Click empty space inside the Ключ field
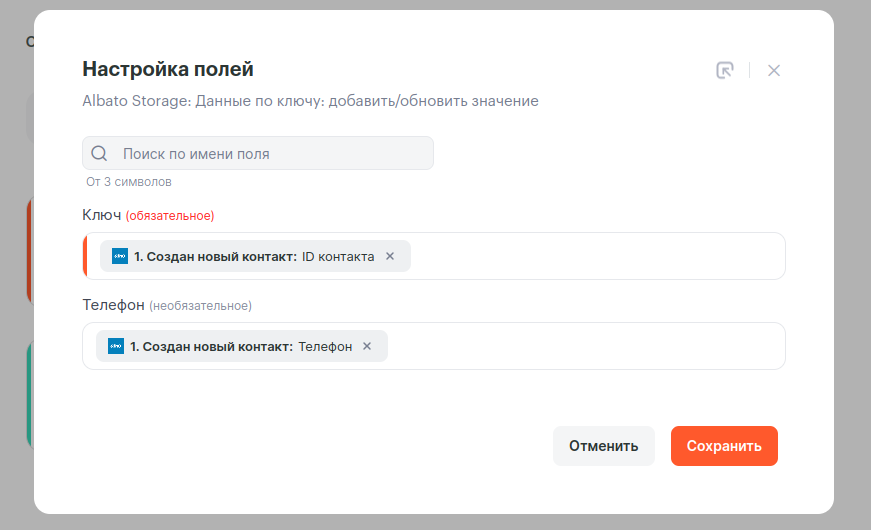The width and height of the screenshot is (871, 530). [600, 256]
